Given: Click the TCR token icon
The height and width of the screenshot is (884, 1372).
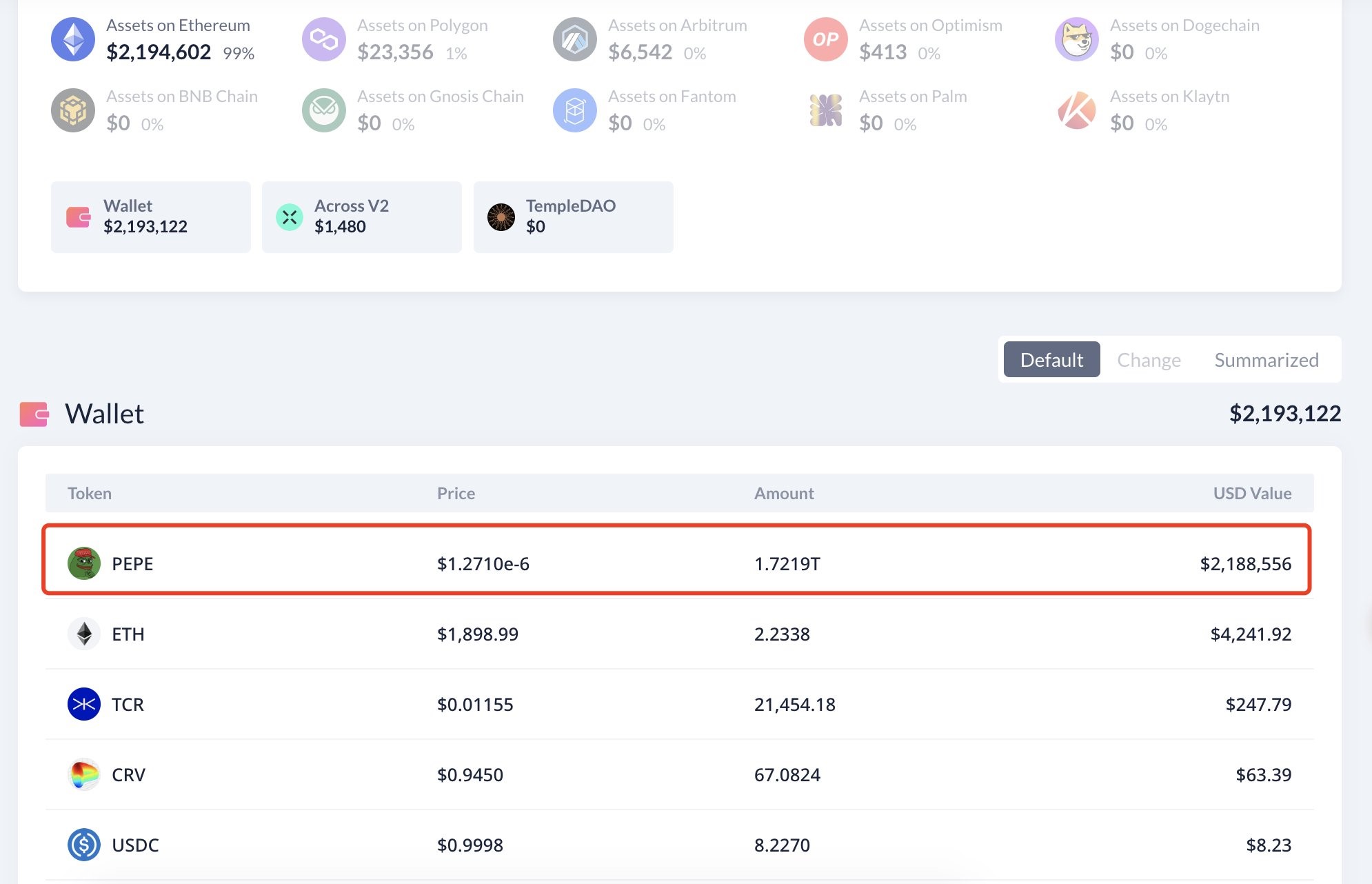Looking at the screenshot, I should point(84,704).
